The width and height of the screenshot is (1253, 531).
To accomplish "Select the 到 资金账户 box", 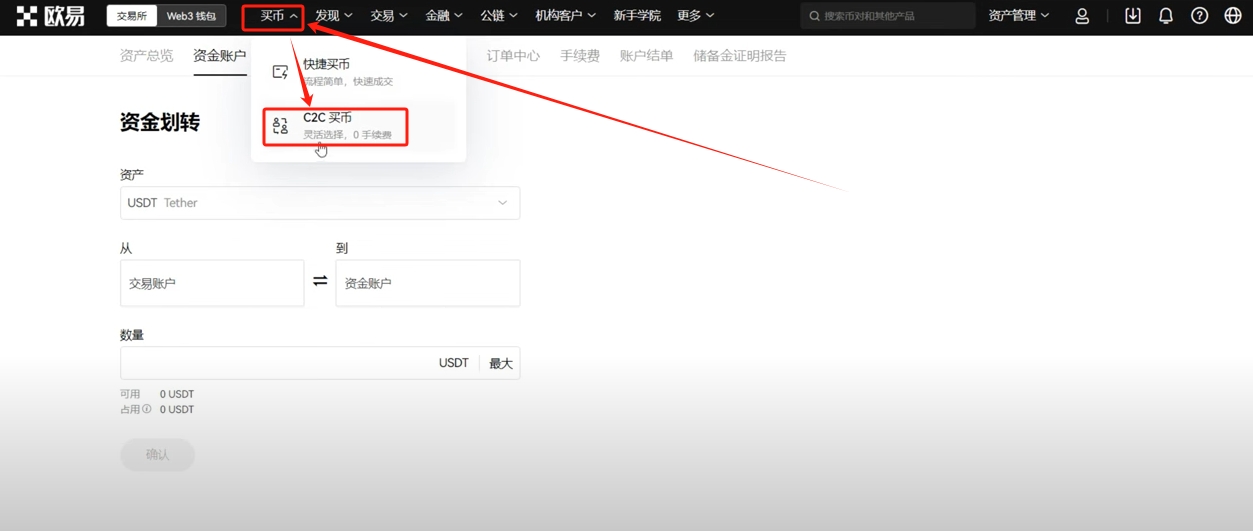I will (428, 283).
